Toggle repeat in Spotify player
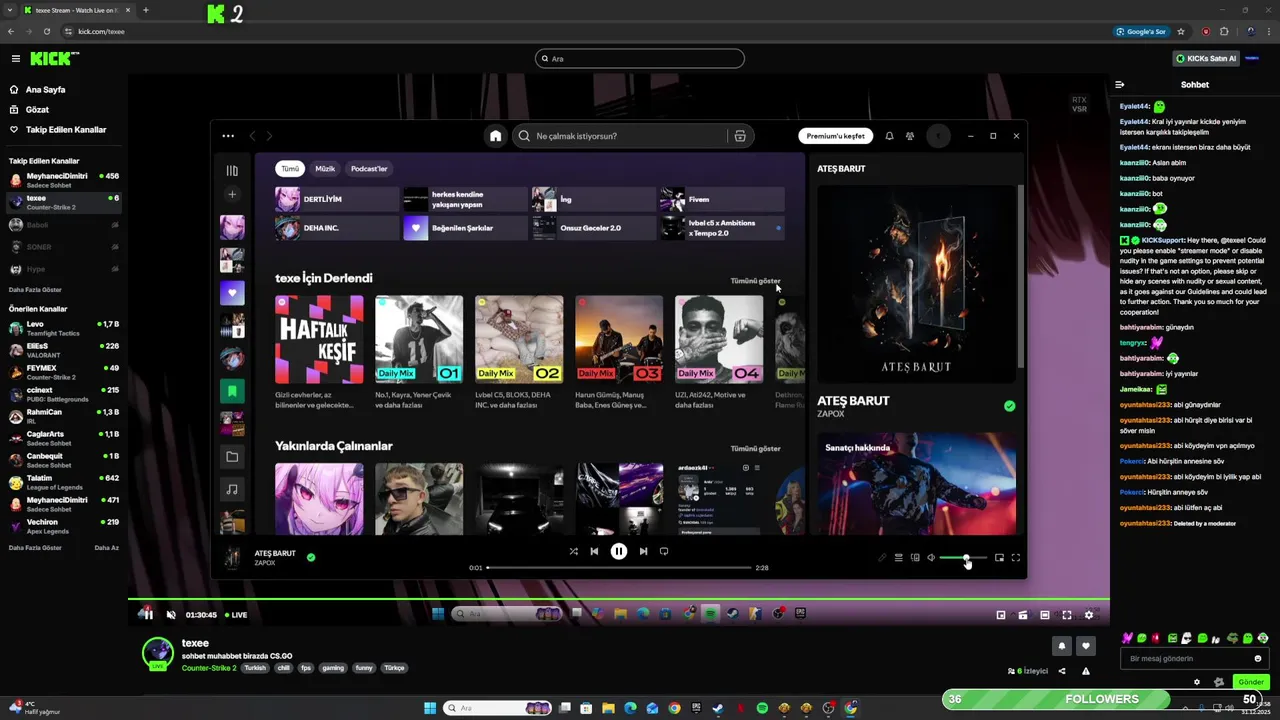 [x=664, y=551]
